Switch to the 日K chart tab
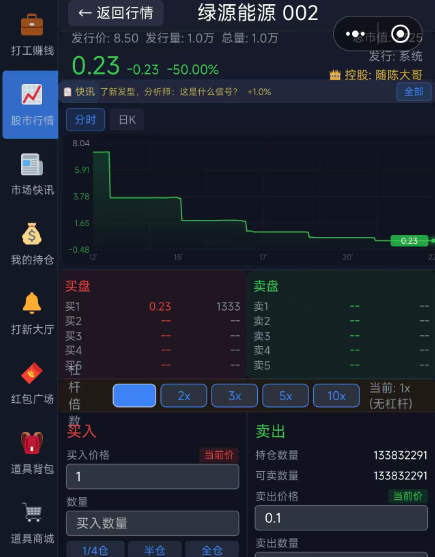The image size is (435, 557). click(127, 120)
